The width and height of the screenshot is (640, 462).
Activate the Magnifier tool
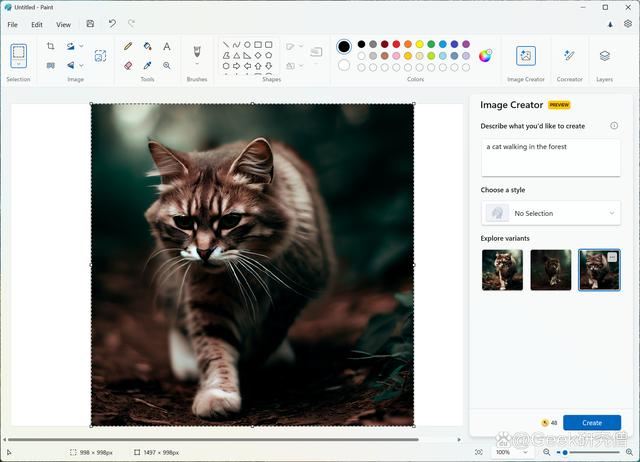pyautogui.click(x=166, y=65)
